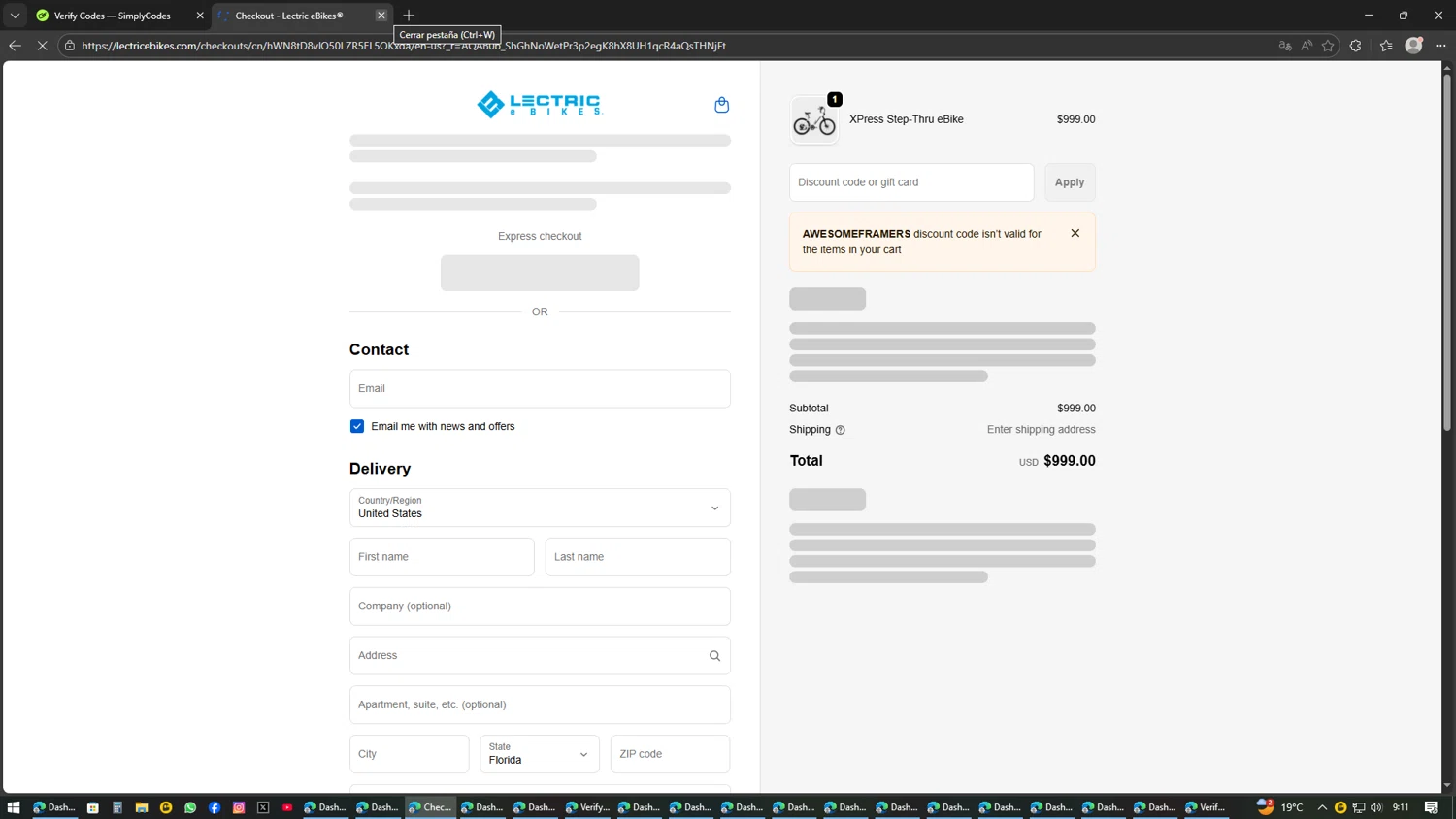
Task: Close the Verify Codes — SimplyCodes tab
Action: [200, 16]
